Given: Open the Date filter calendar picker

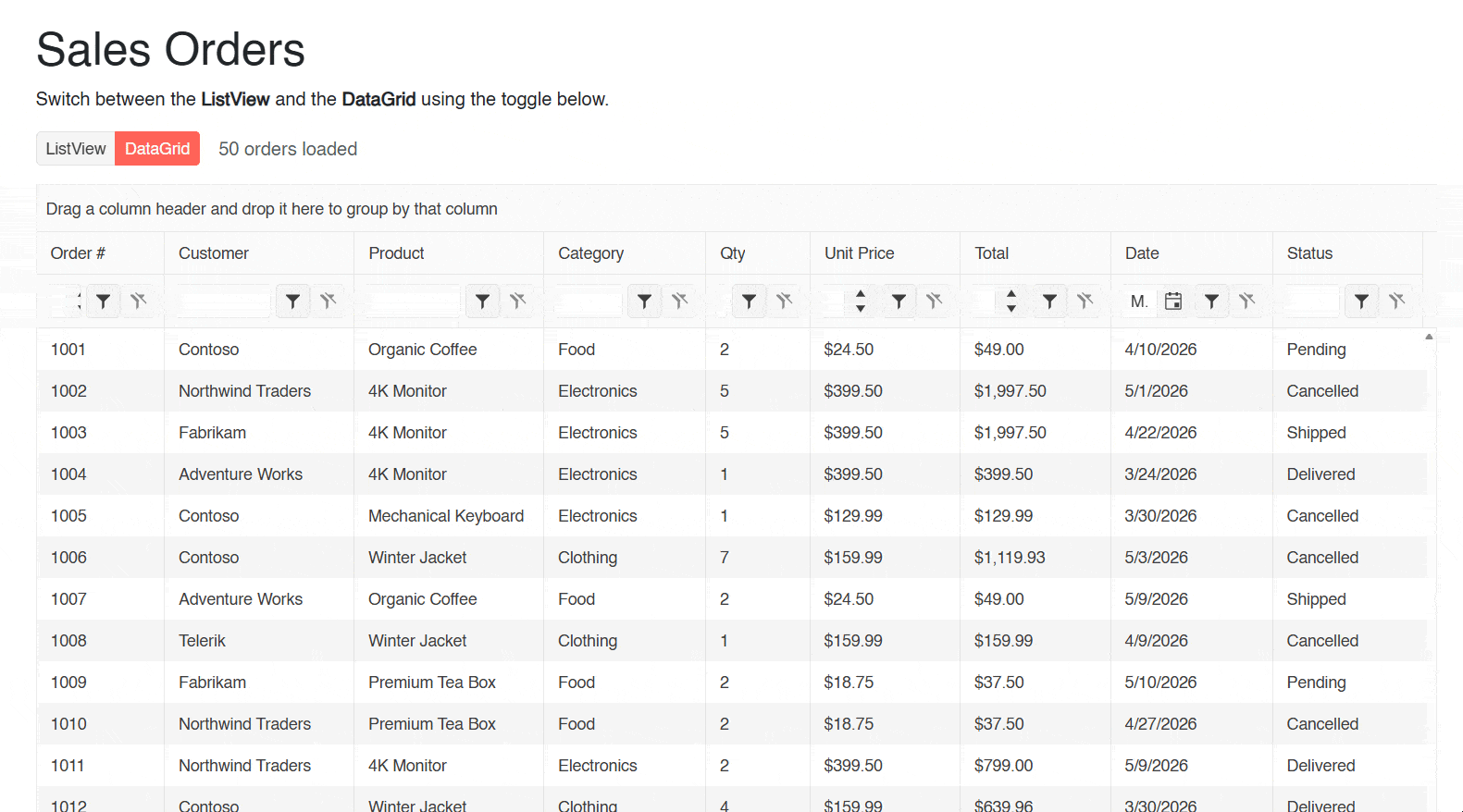Looking at the screenshot, I should tap(1172, 301).
